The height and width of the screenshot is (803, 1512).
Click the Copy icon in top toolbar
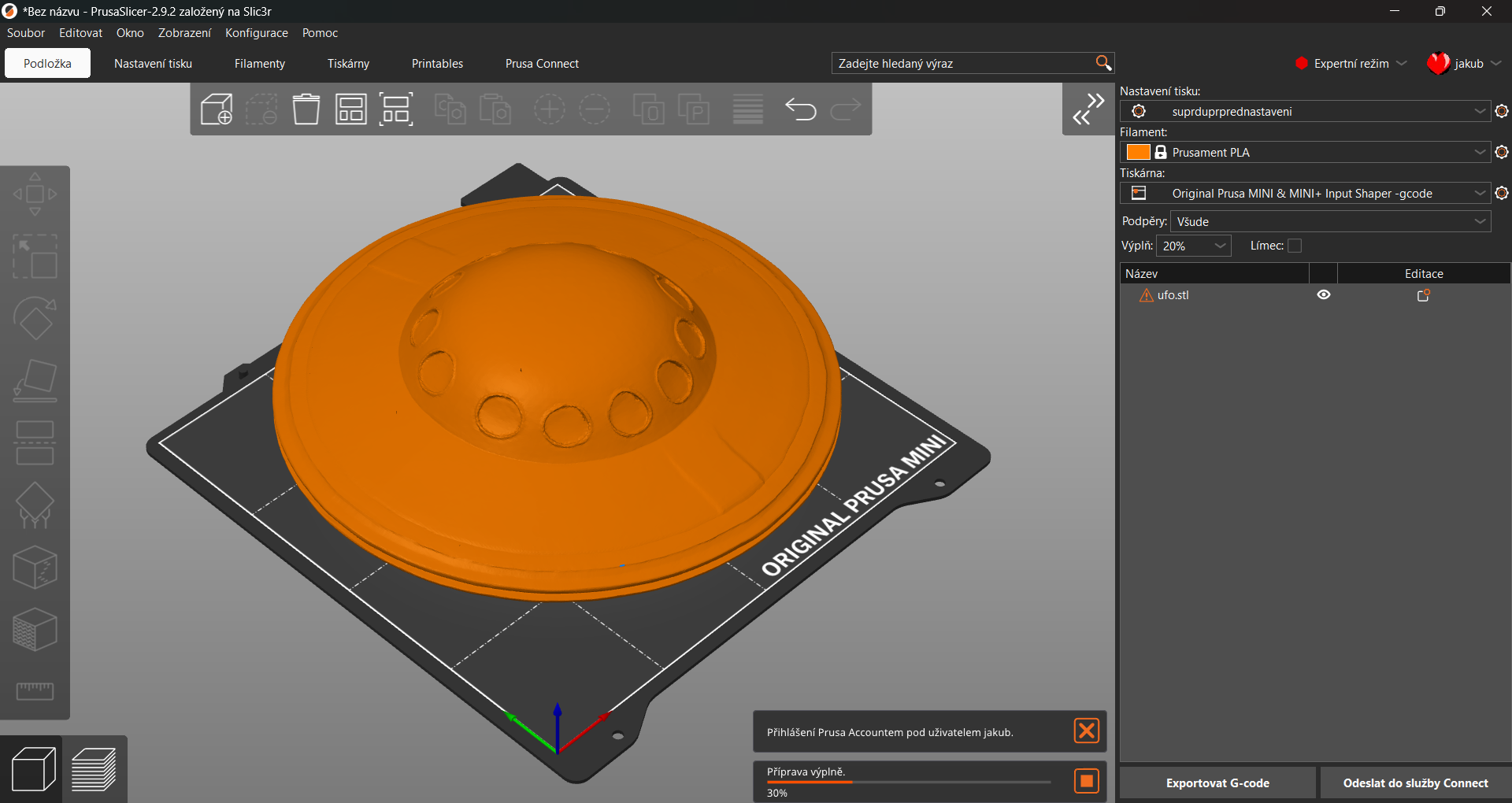click(450, 109)
